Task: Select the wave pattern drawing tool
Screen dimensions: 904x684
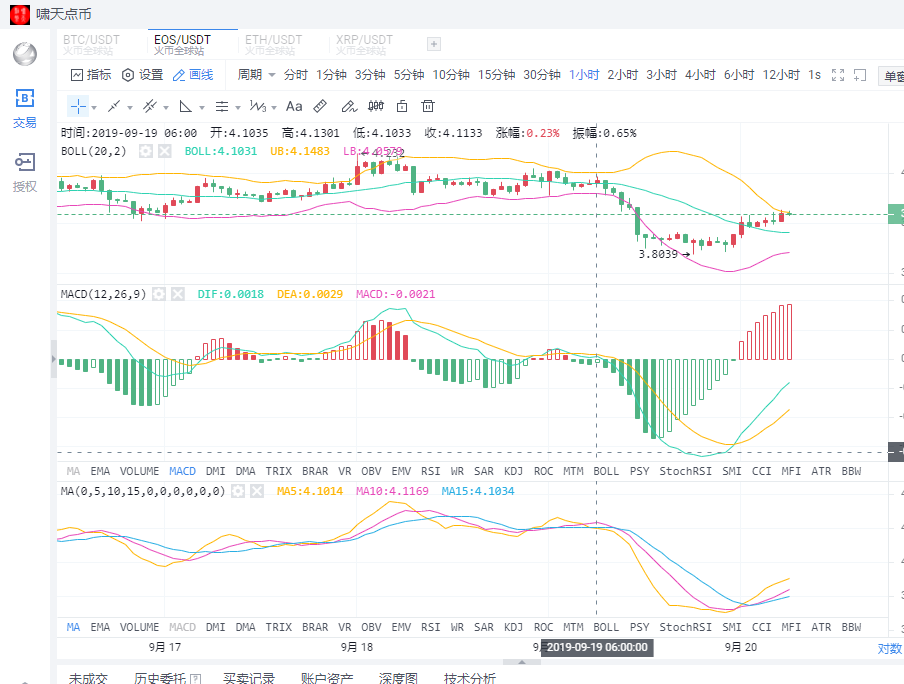Action: [x=258, y=106]
